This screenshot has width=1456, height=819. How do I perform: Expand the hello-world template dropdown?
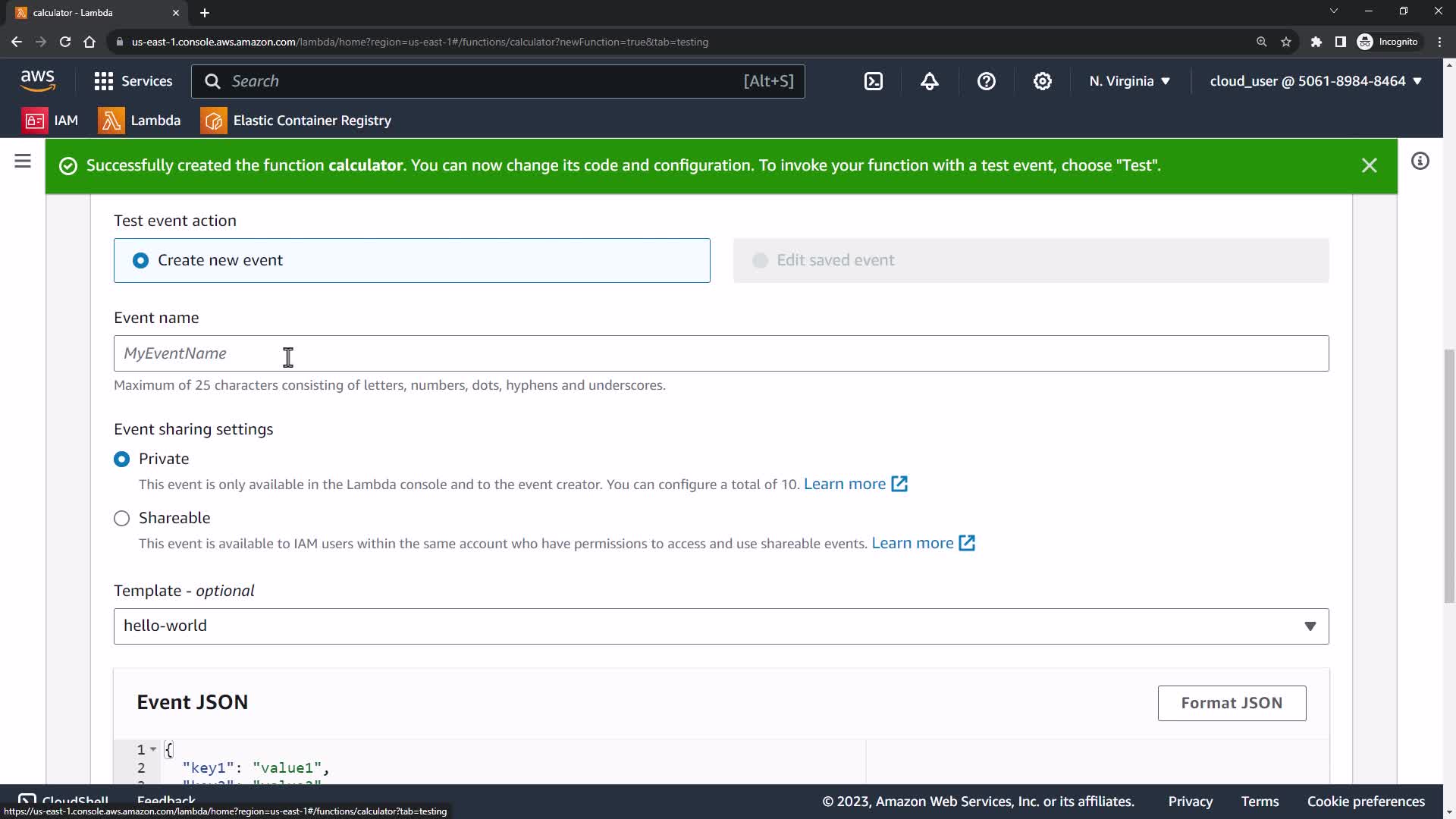pos(720,626)
